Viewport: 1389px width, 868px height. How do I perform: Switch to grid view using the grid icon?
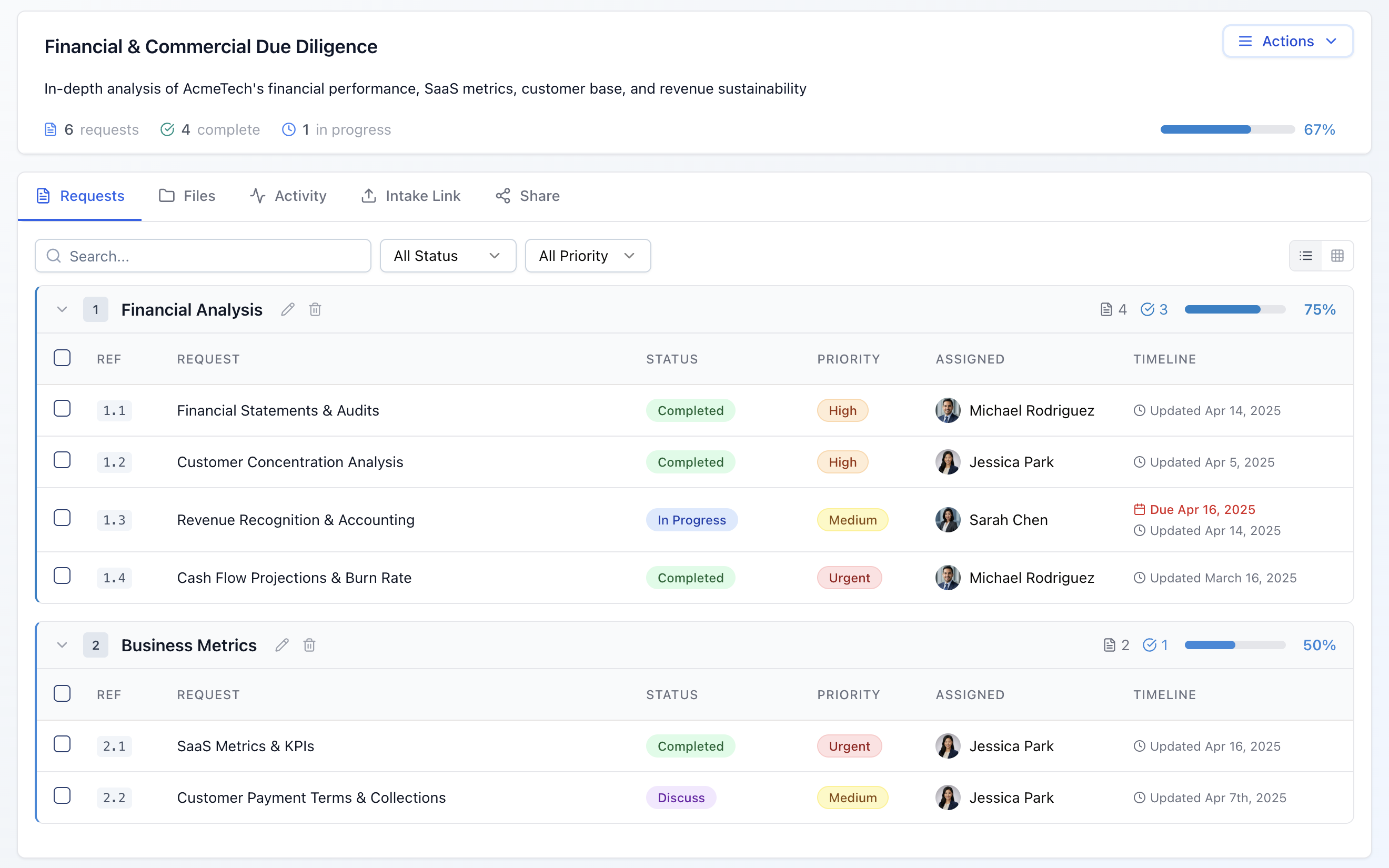1338,256
